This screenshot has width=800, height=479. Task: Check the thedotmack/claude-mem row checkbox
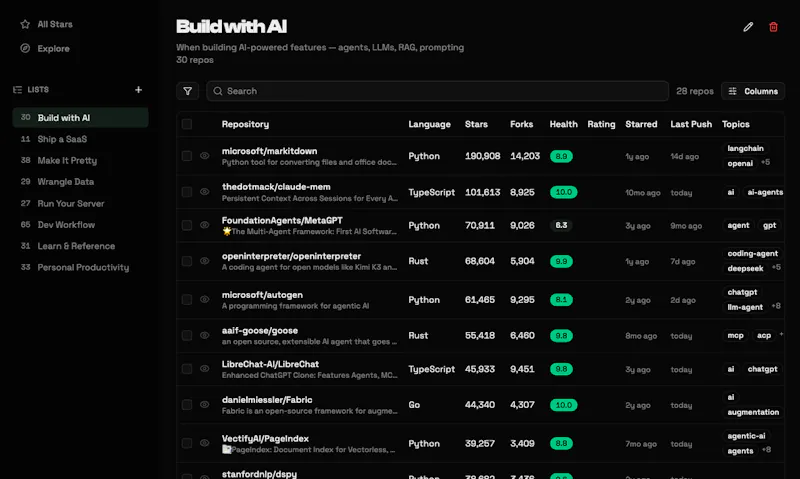point(187,192)
